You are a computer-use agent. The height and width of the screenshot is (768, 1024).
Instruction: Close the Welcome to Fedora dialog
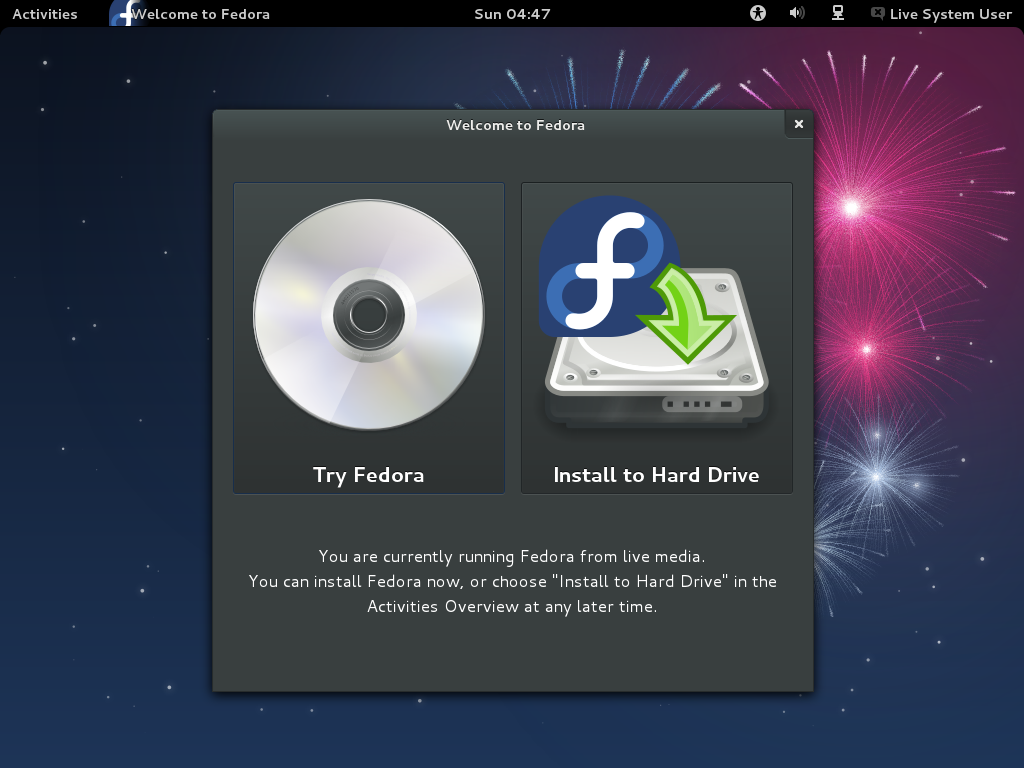798,124
